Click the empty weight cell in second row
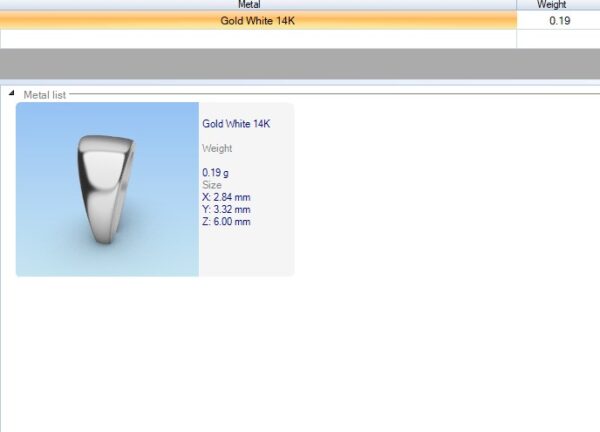 [558, 39]
